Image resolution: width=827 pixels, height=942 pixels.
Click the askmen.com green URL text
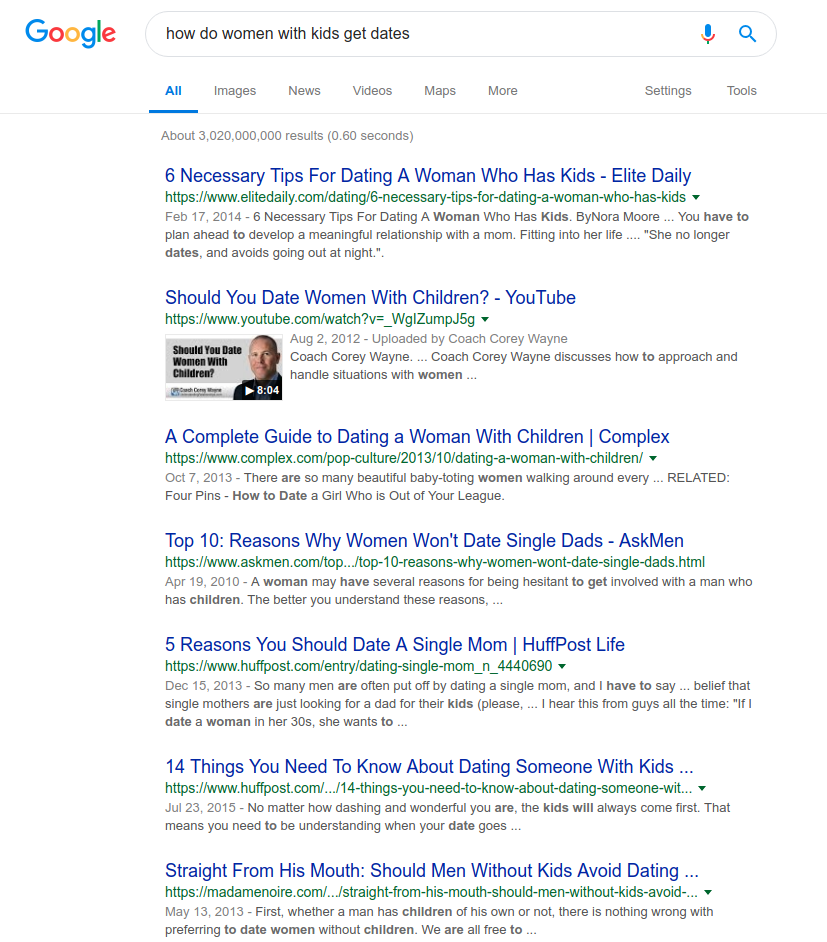435,562
